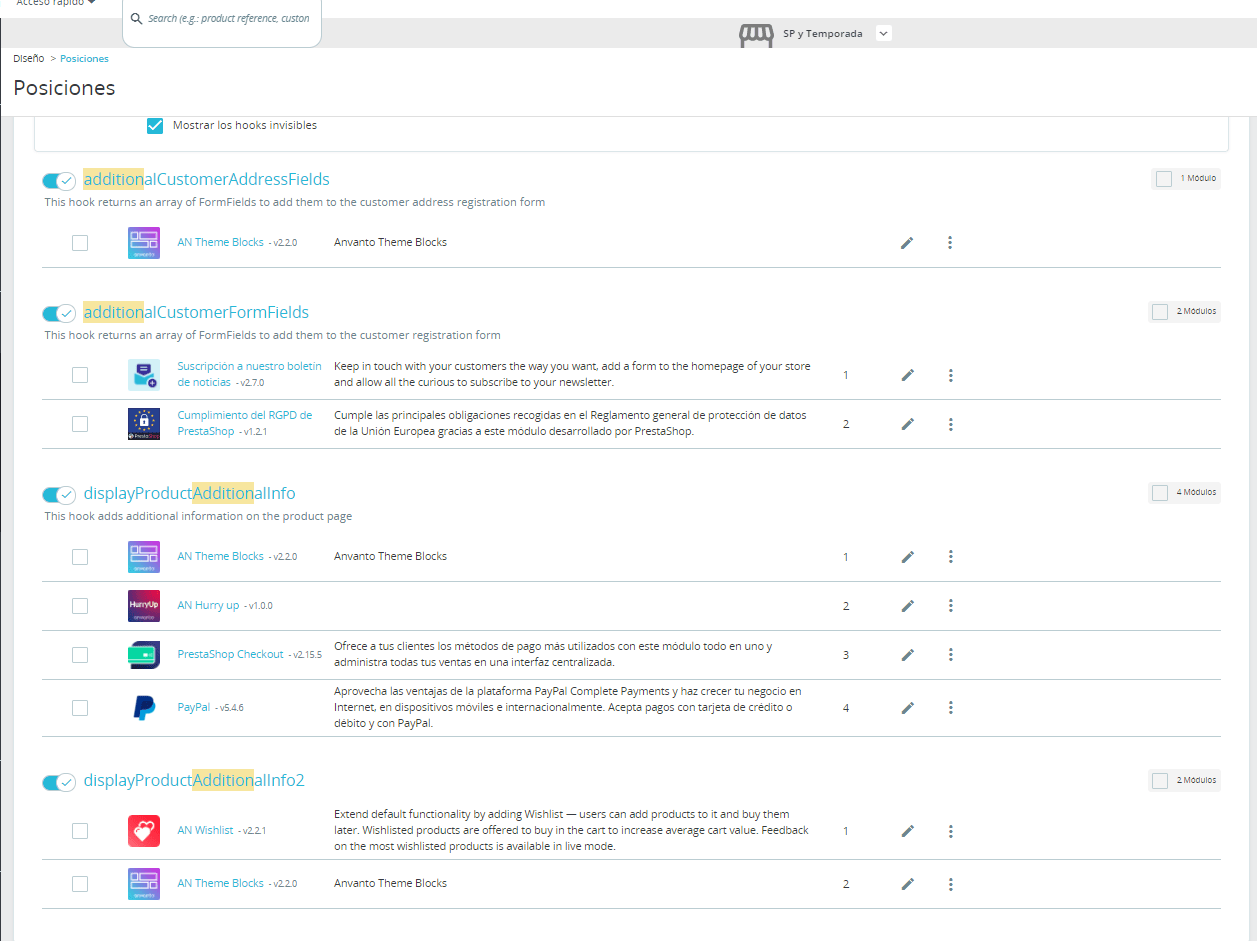
Task: Click the Cumplimiento del RGPD module logo
Action: [144, 424]
